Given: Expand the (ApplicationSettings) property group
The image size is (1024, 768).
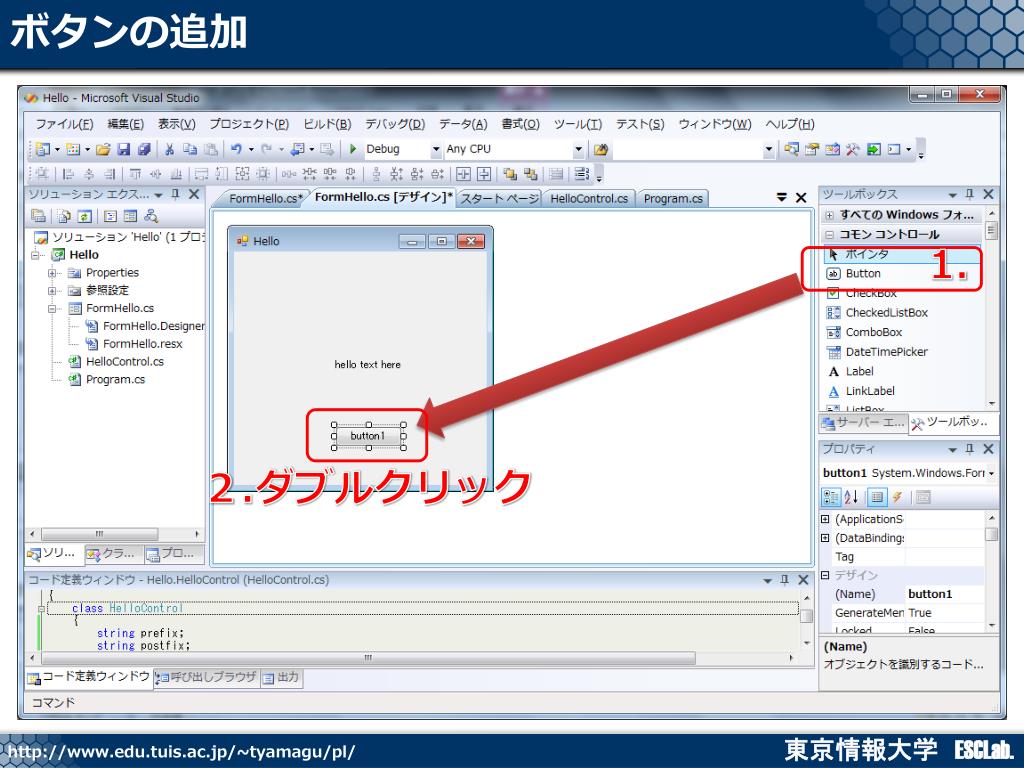Looking at the screenshot, I should [x=825, y=519].
